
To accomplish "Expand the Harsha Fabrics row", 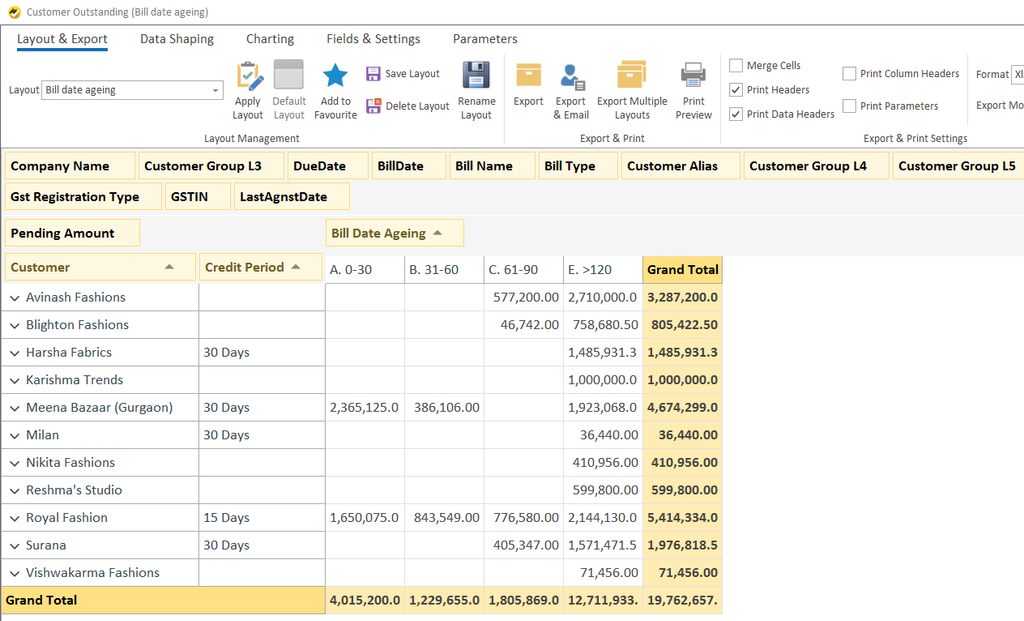I will pyautogui.click(x=14, y=353).
